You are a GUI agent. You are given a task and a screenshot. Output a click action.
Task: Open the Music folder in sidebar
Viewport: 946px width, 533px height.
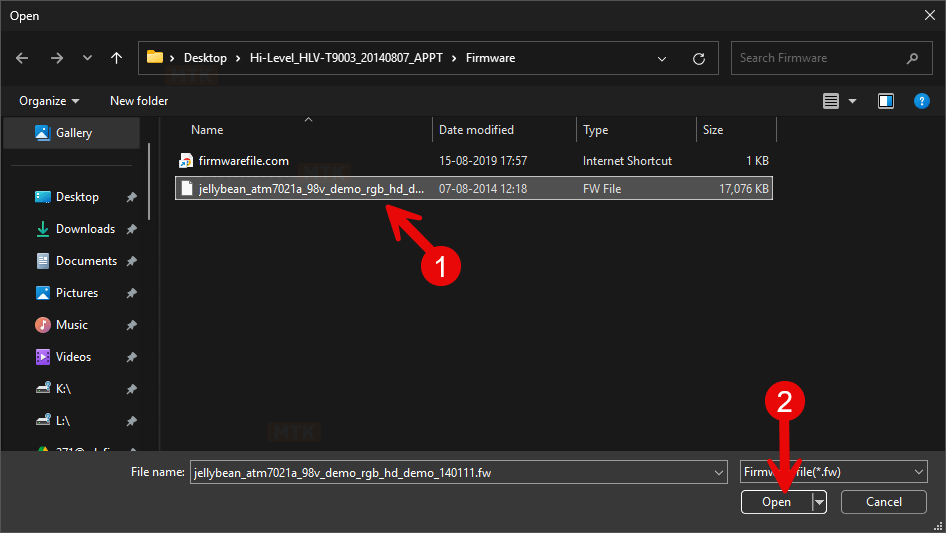pos(71,325)
